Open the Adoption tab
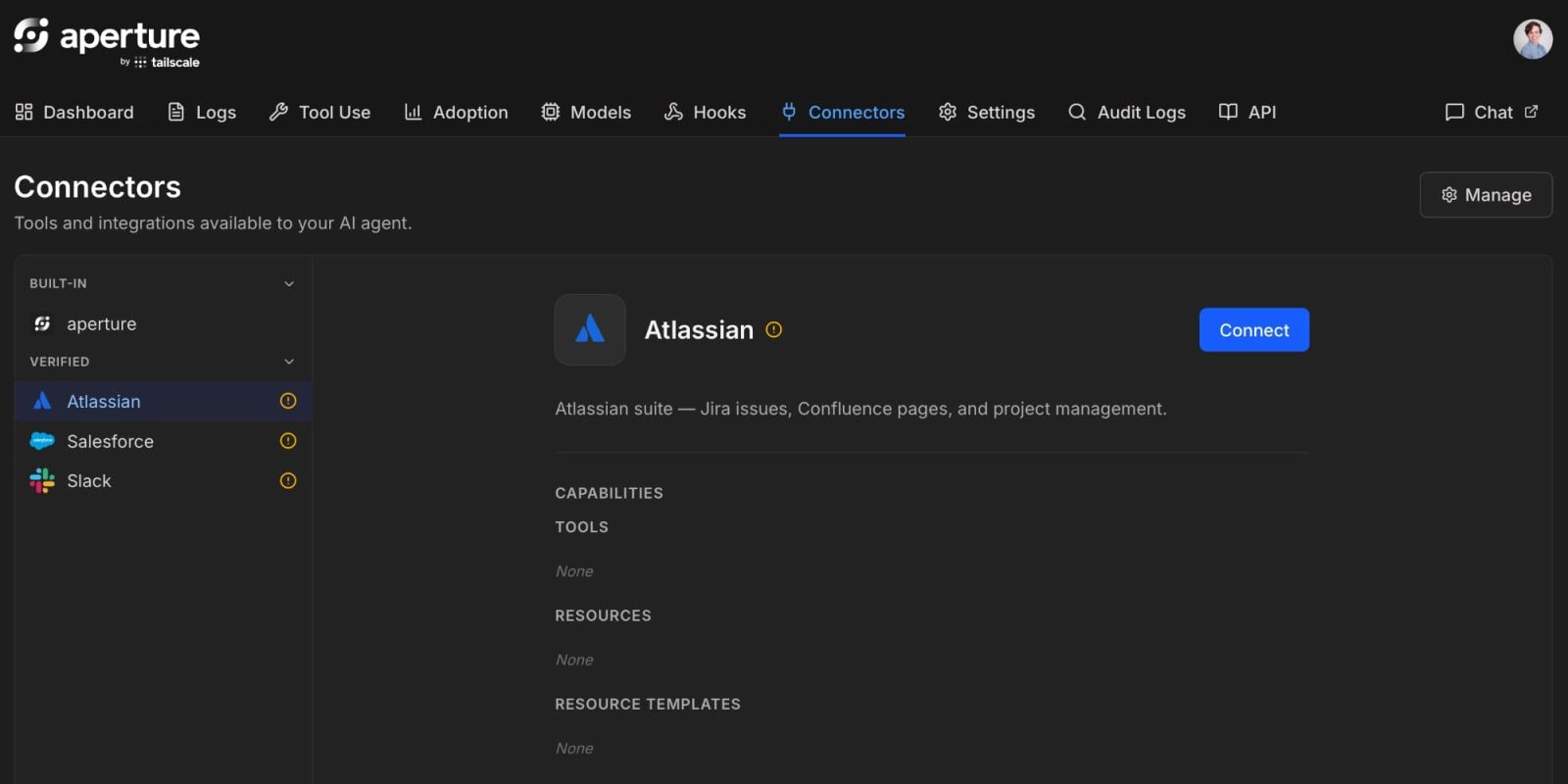This screenshot has height=784, width=1568. tap(457, 112)
